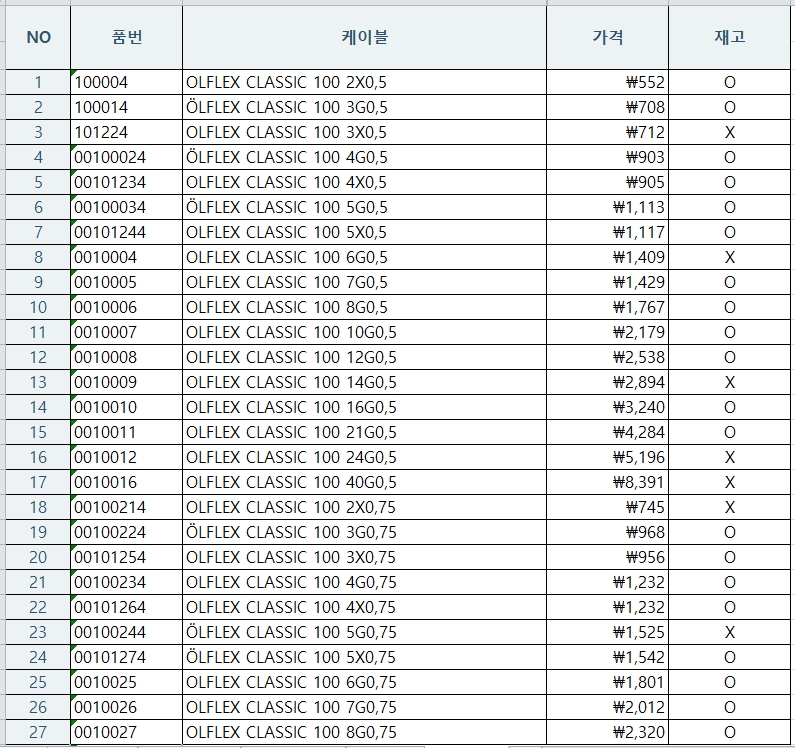The height and width of the screenshot is (748, 795).
Task: Click the 케이블 column header
Action: (364, 37)
